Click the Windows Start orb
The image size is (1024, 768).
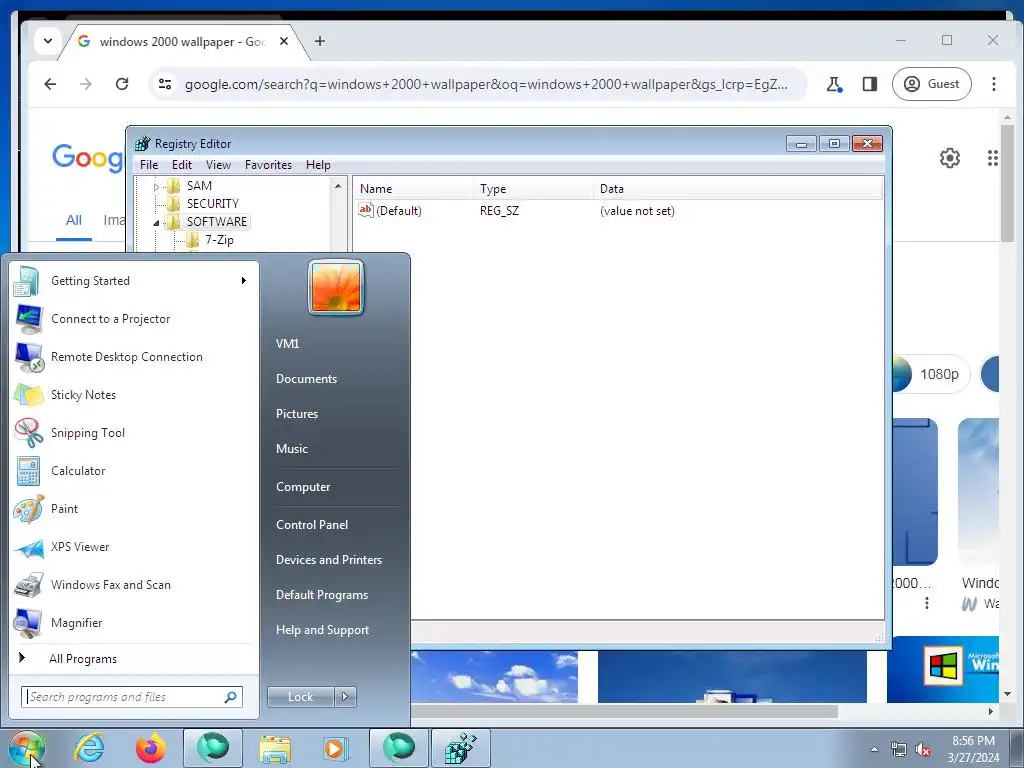[27, 748]
